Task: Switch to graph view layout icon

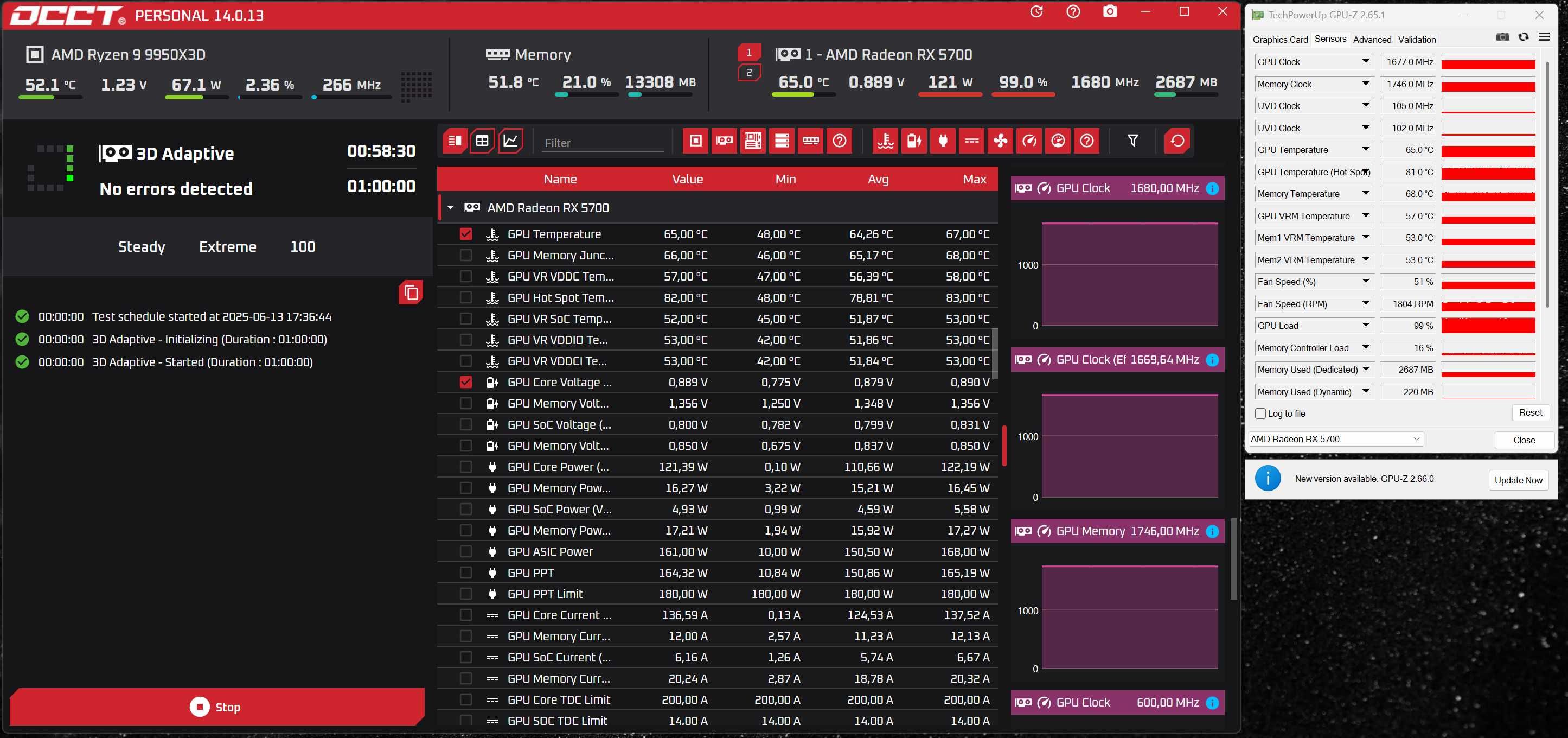Action: click(x=510, y=141)
